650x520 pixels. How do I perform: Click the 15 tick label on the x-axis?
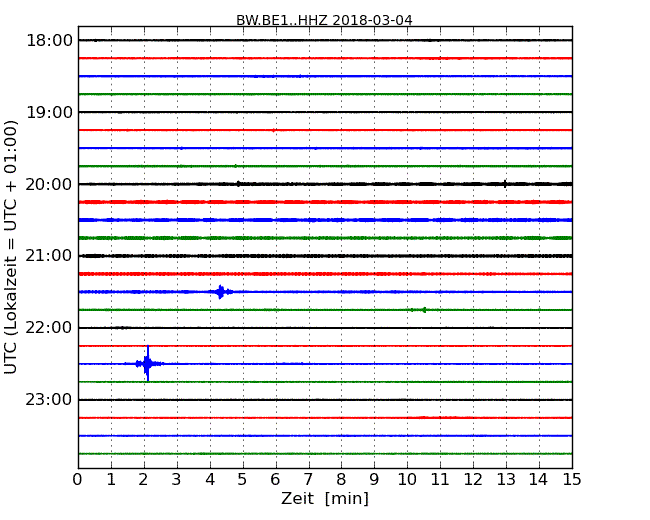[572, 480]
